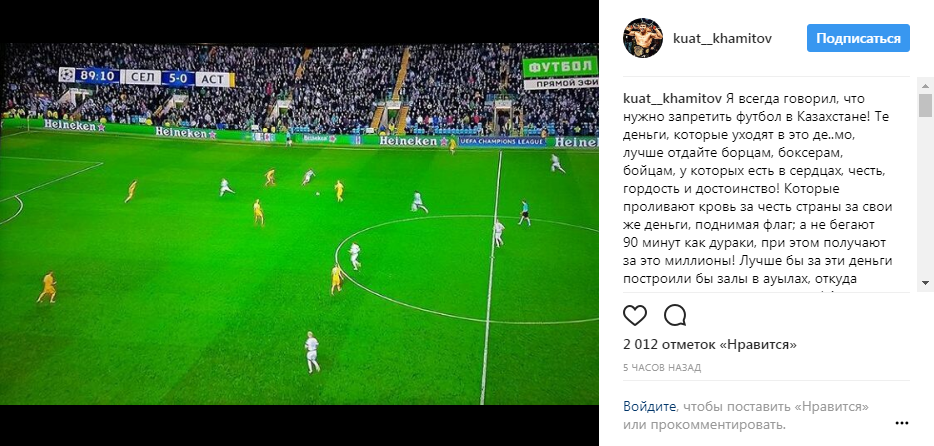This screenshot has width=934, height=446.
Task: Click the Войдите login link
Action: [649, 407]
